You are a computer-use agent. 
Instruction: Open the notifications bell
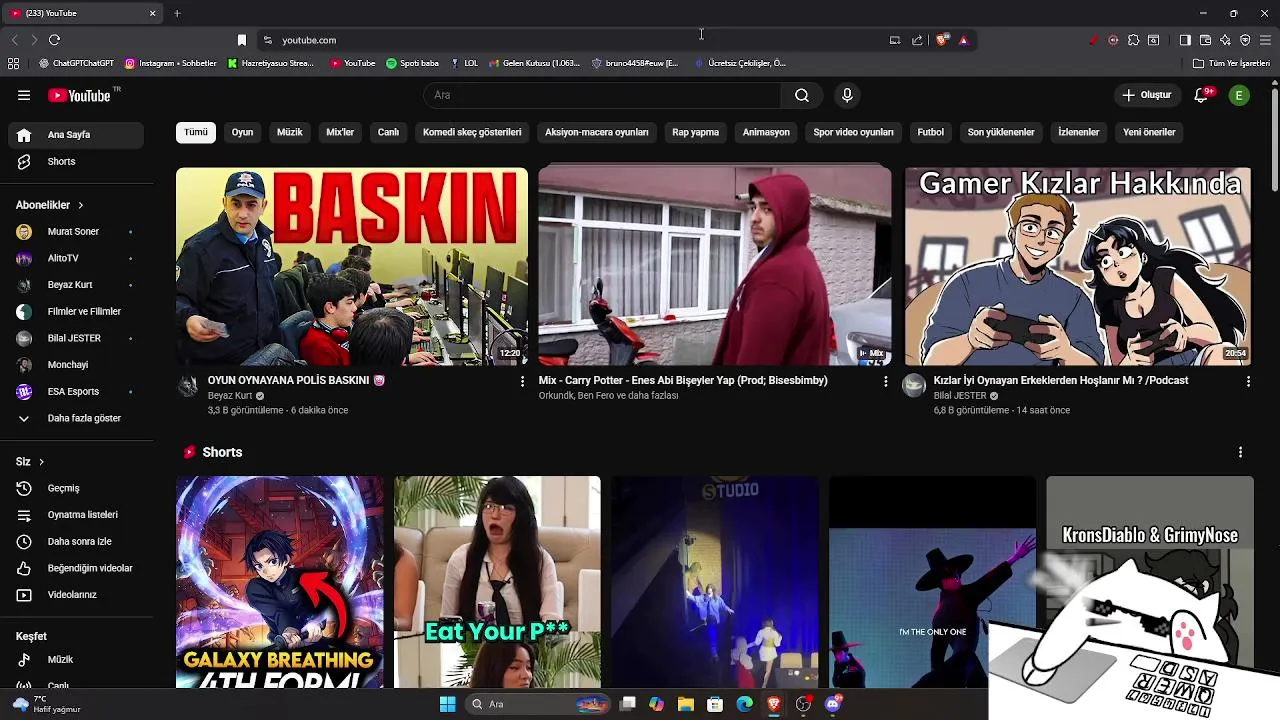click(x=1203, y=95)
